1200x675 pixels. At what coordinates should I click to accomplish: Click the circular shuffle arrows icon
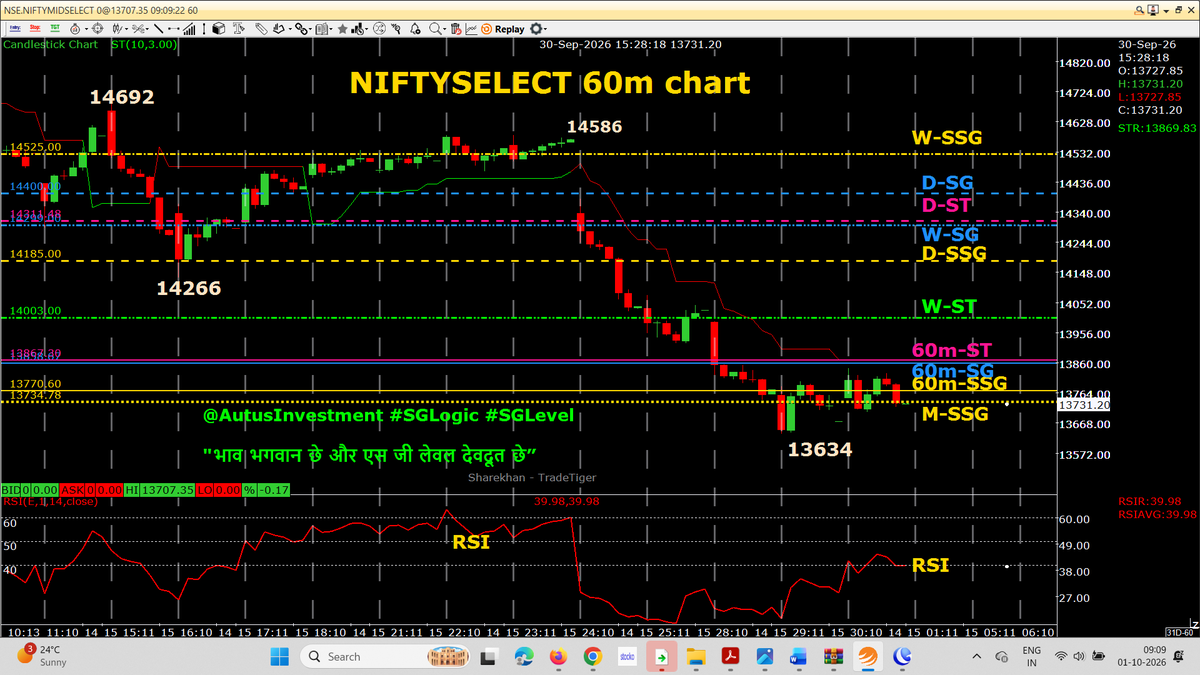(x=380, y=29)
